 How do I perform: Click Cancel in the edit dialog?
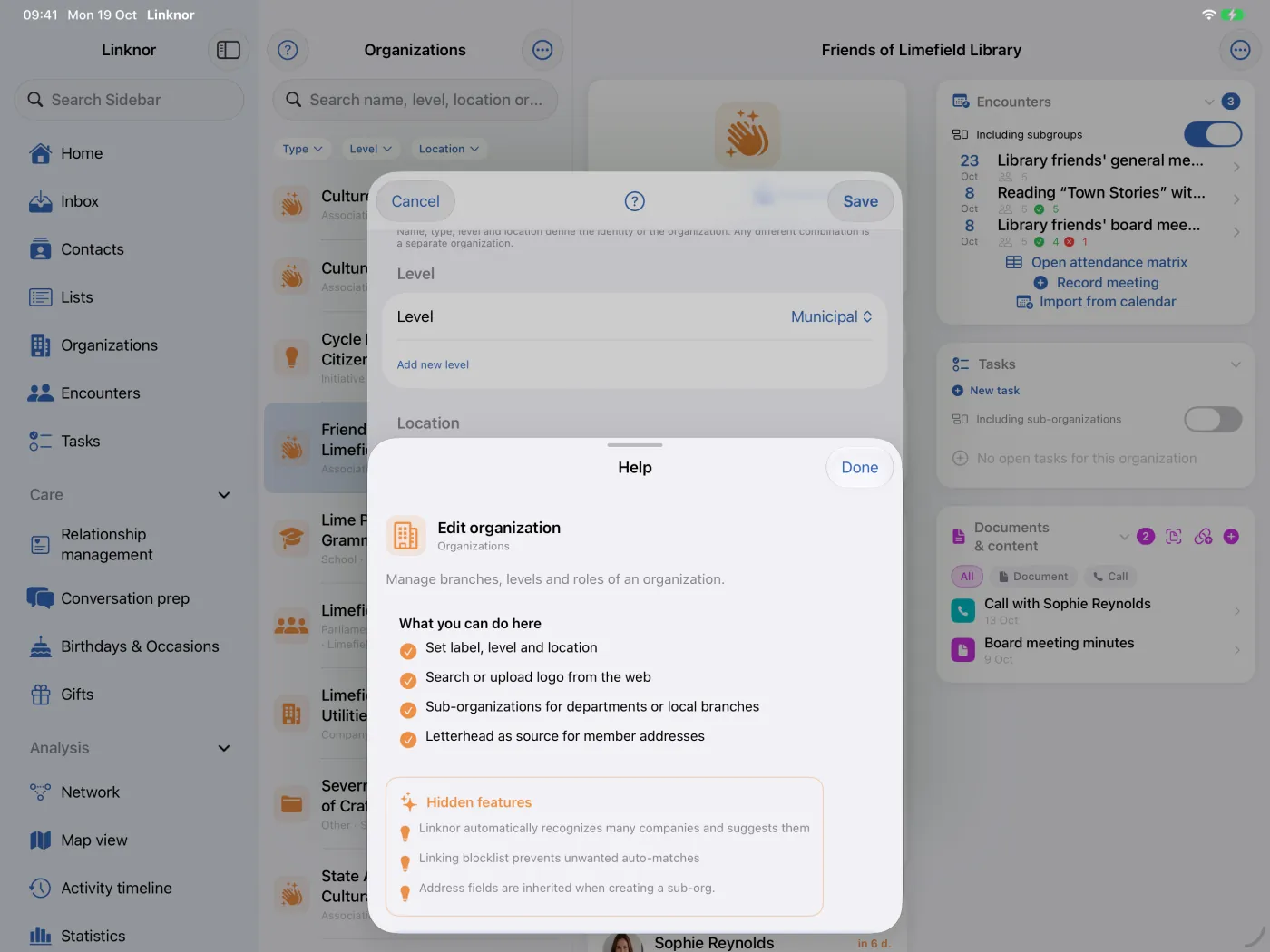tap(415, 201)
